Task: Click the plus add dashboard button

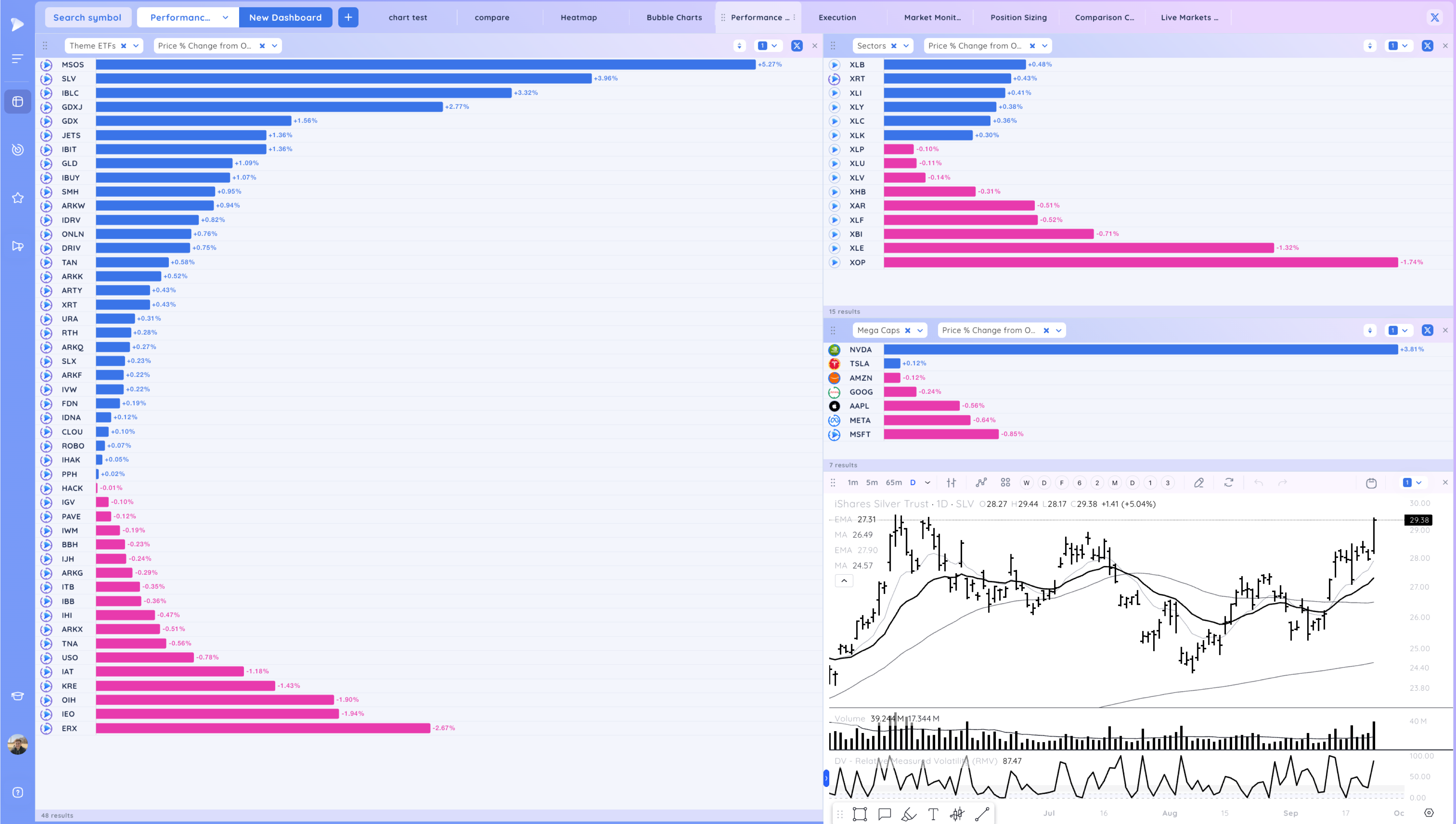Action: coord(348,17)
